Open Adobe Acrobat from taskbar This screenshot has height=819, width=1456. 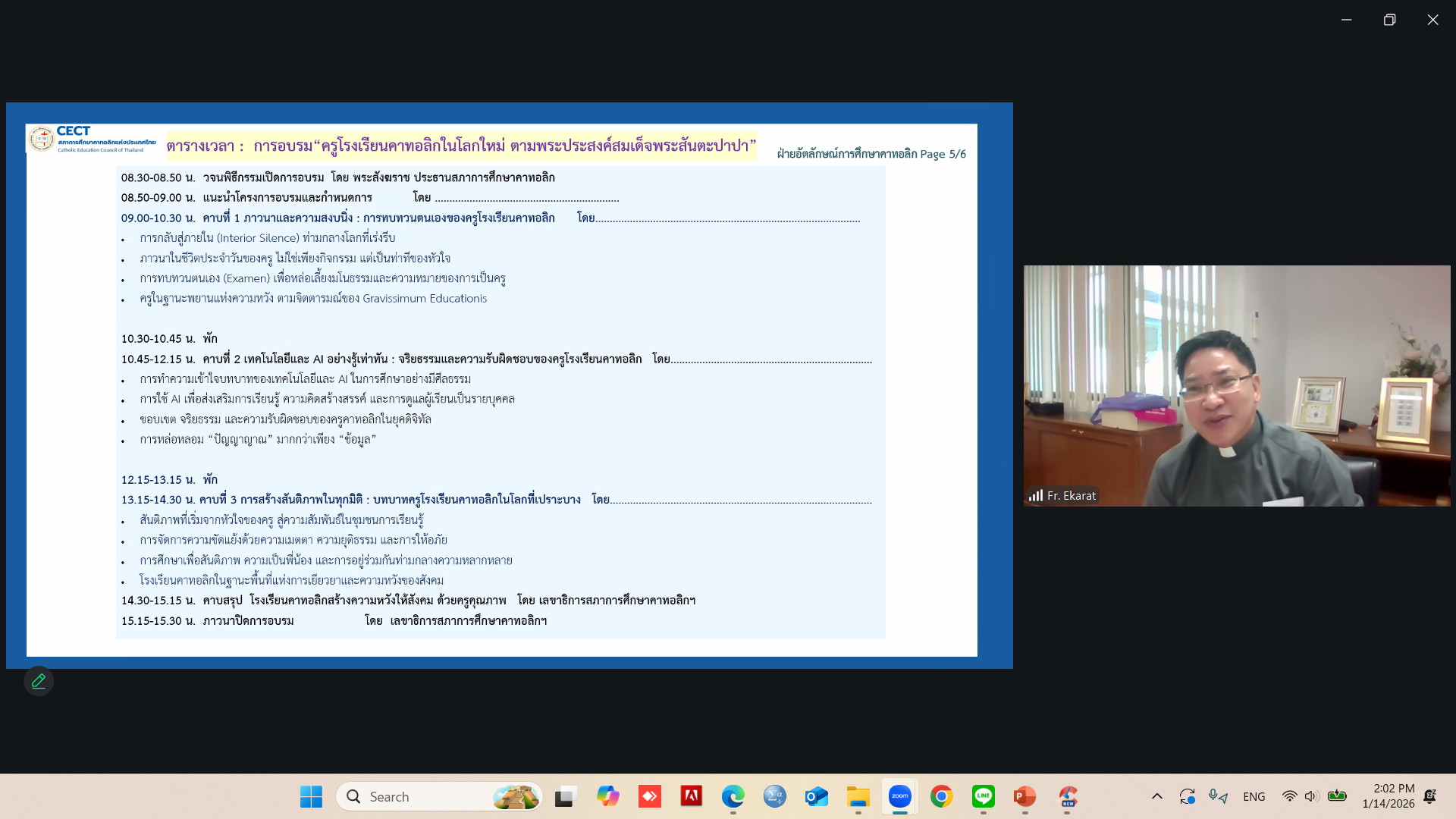click(x=691, y=796)
